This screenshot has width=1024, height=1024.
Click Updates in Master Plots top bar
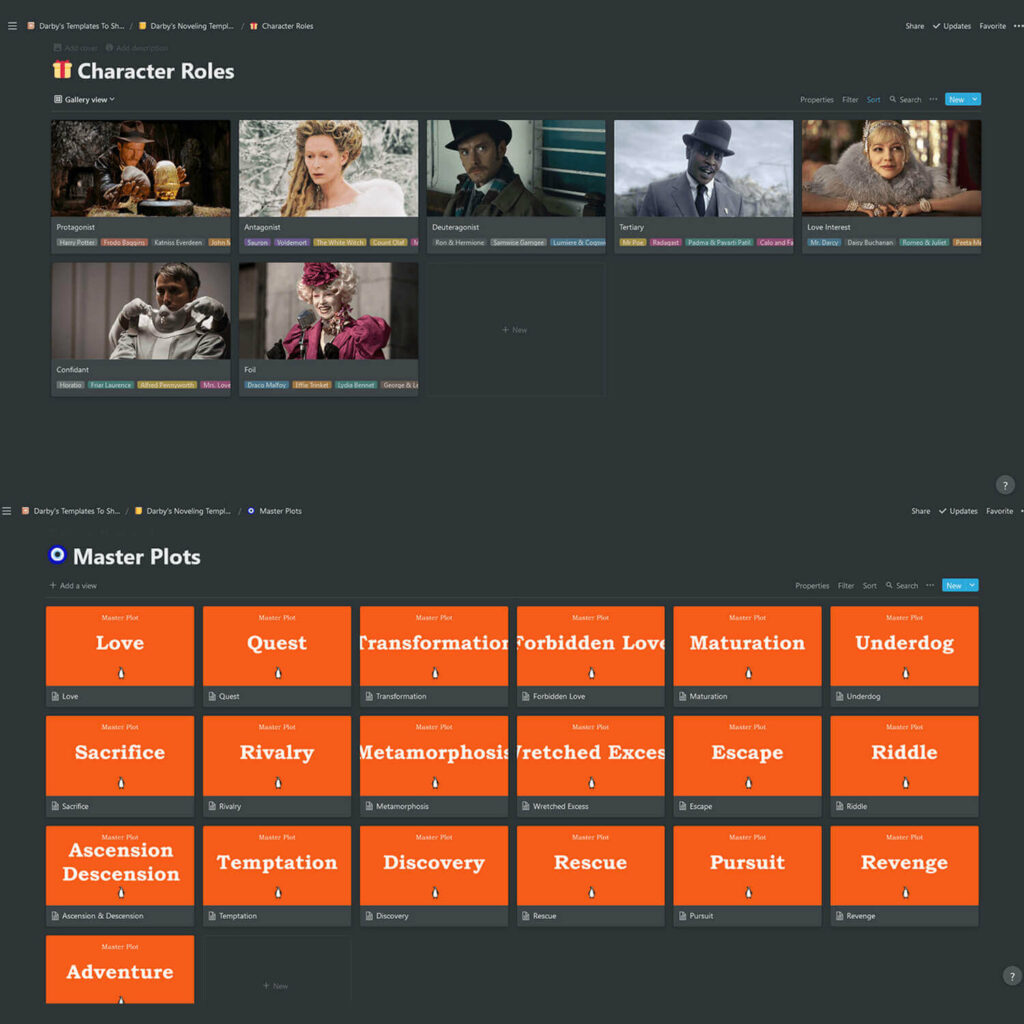[958, 511]
